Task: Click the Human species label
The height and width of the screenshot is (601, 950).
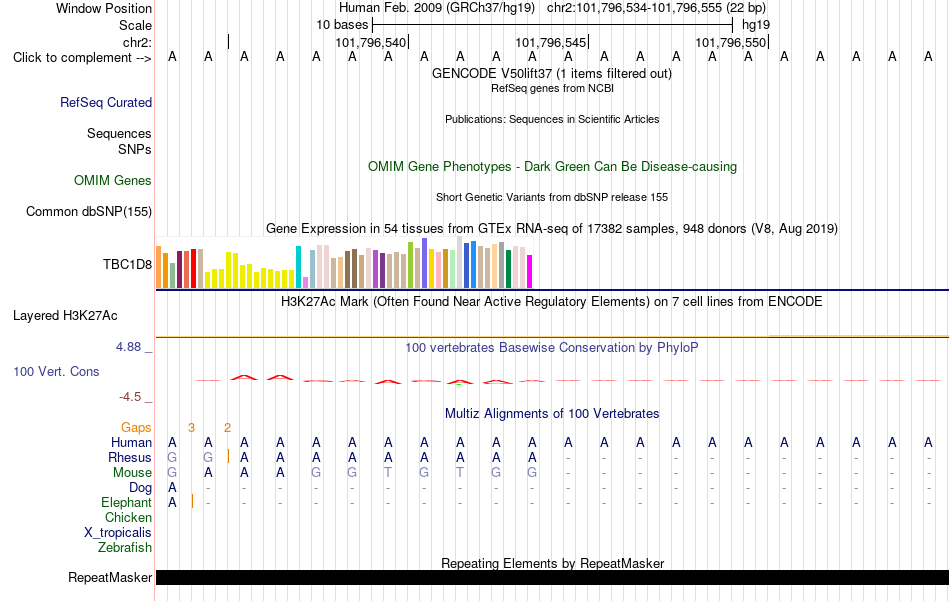Action: click(131, 443)
